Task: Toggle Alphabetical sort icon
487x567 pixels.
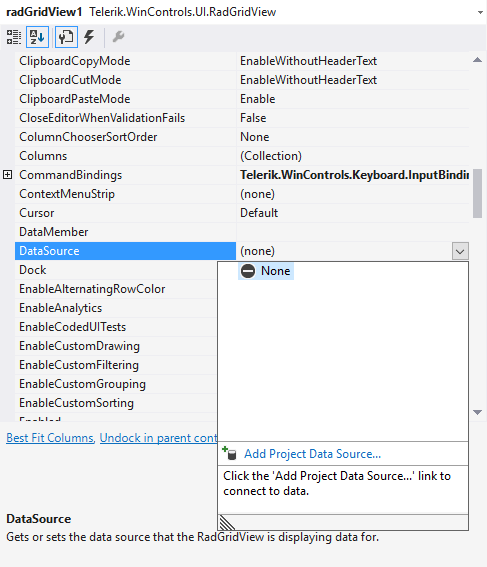Action: 37,37
